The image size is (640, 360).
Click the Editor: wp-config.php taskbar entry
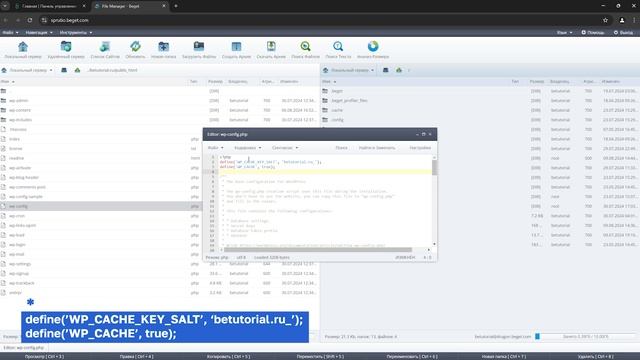click(24, 348)
